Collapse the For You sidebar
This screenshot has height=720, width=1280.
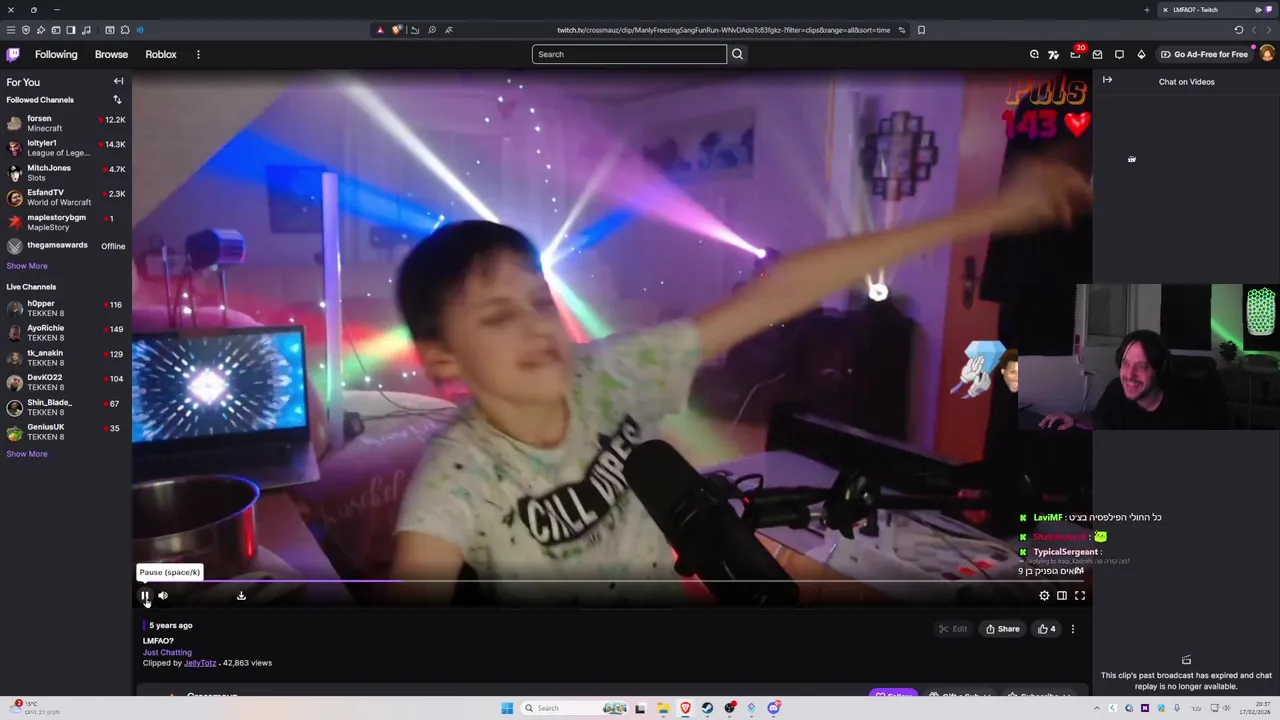[118, 81]
